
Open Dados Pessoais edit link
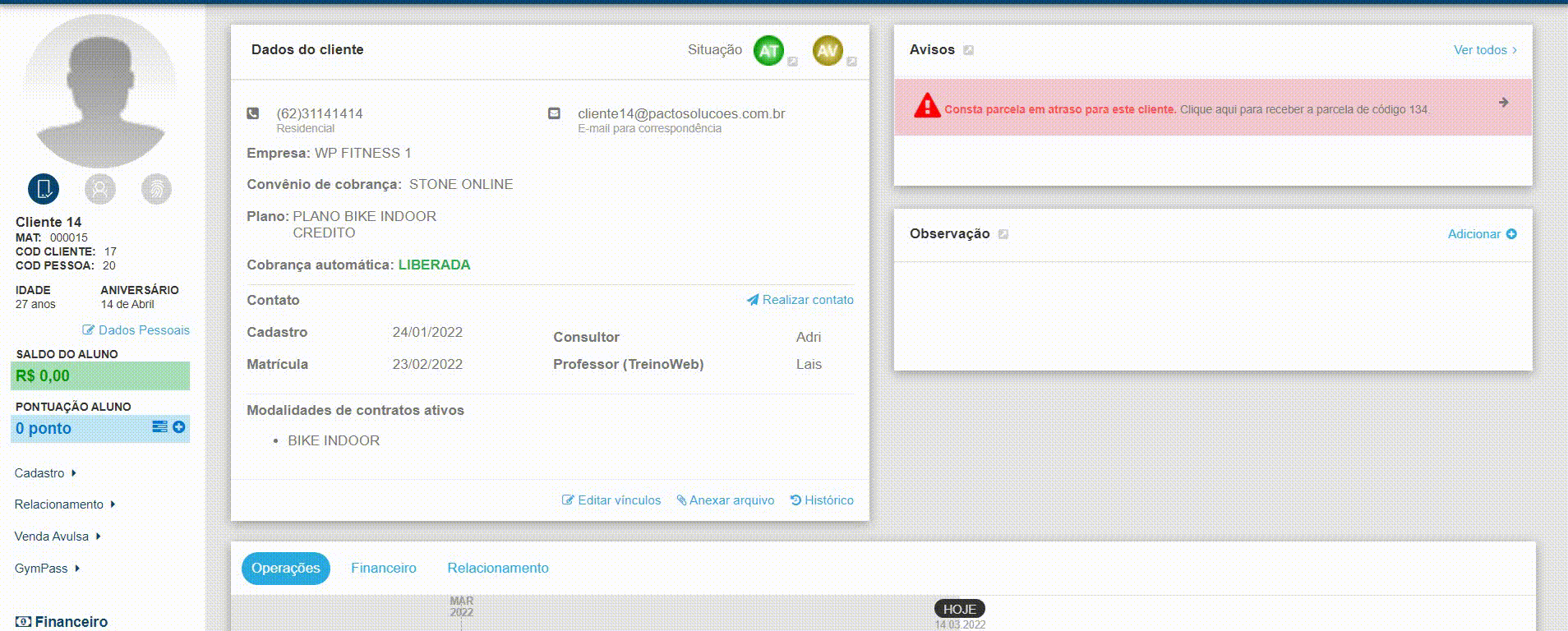coord(136,330)
